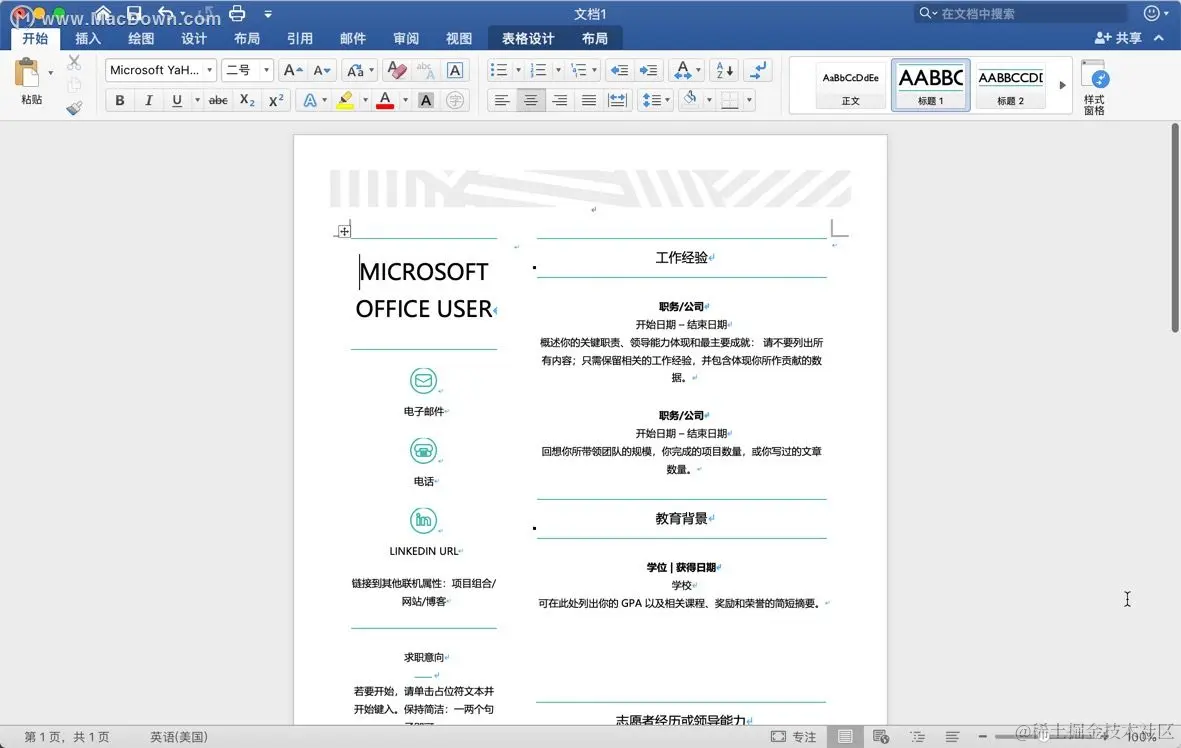Click the telephone icon in resume
This screenshot has width=1181, height=748.
[423, 450]
